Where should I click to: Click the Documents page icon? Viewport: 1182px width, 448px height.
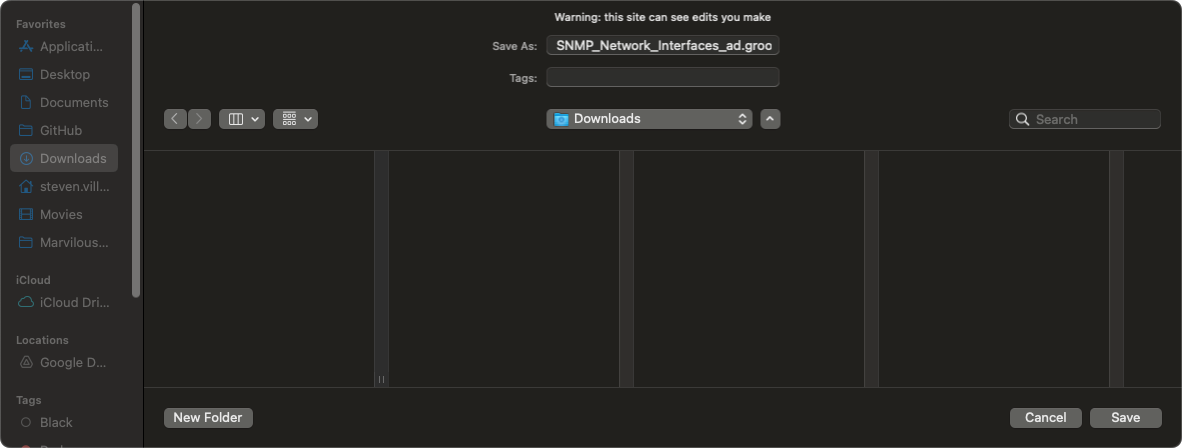[x=26, y=103]
